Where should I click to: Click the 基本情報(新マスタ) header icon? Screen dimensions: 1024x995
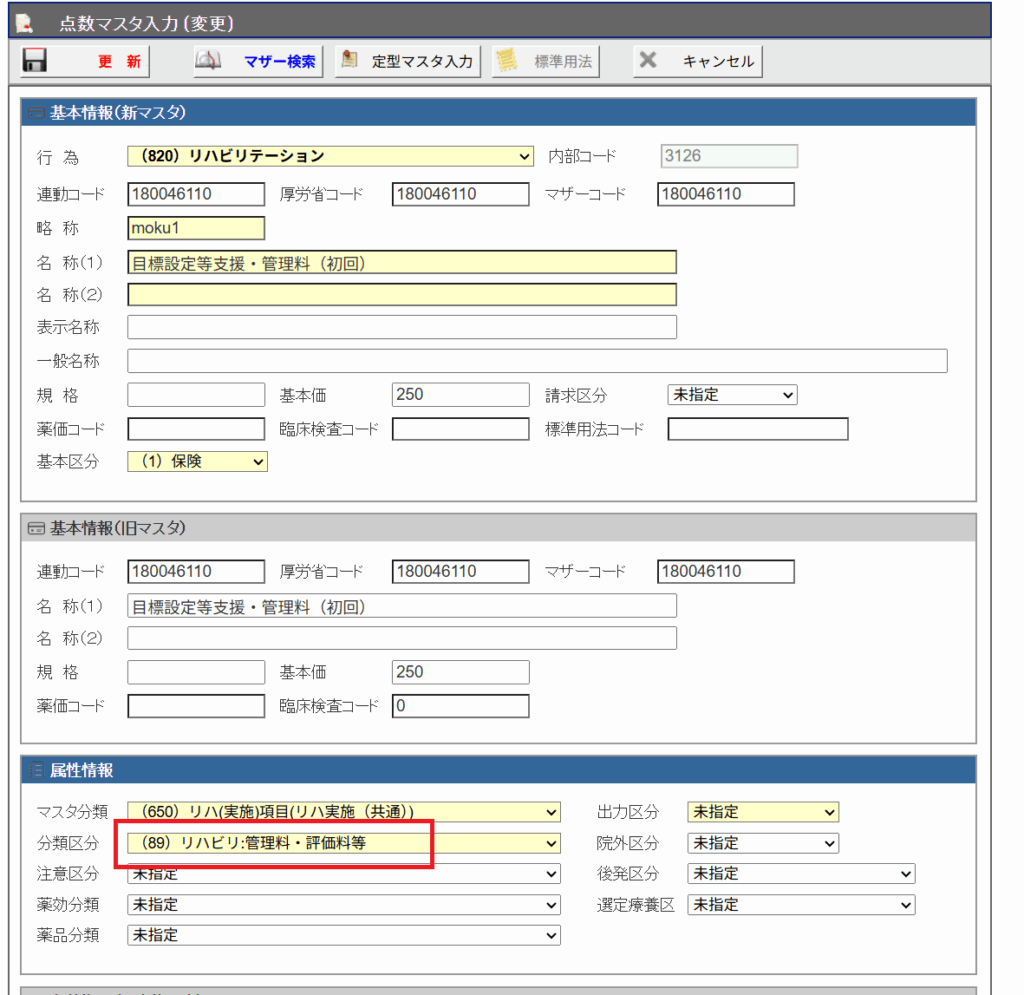pos(36,113)
